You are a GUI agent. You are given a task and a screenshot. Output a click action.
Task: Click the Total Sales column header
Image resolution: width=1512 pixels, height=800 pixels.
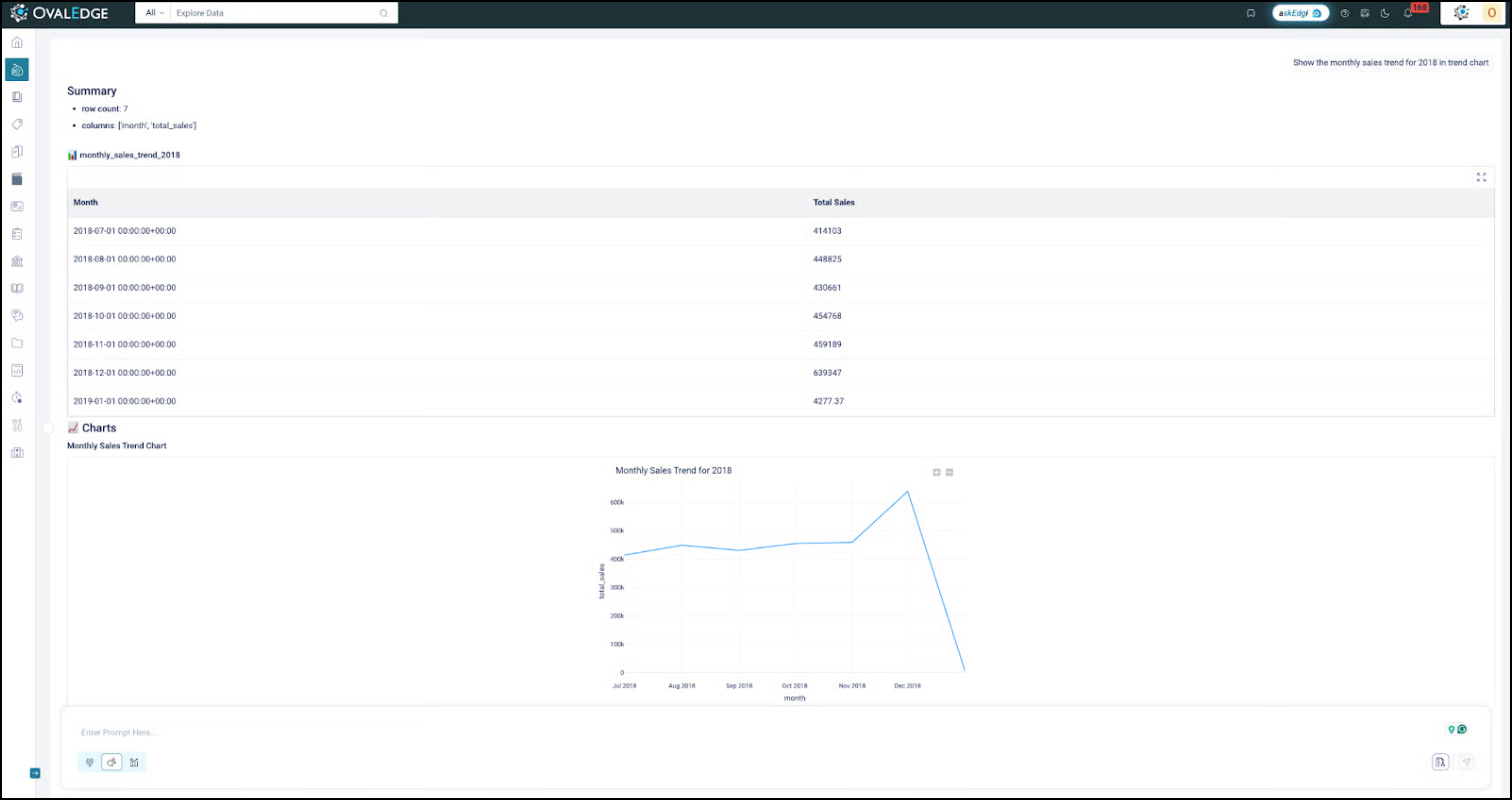click(834, 202)
